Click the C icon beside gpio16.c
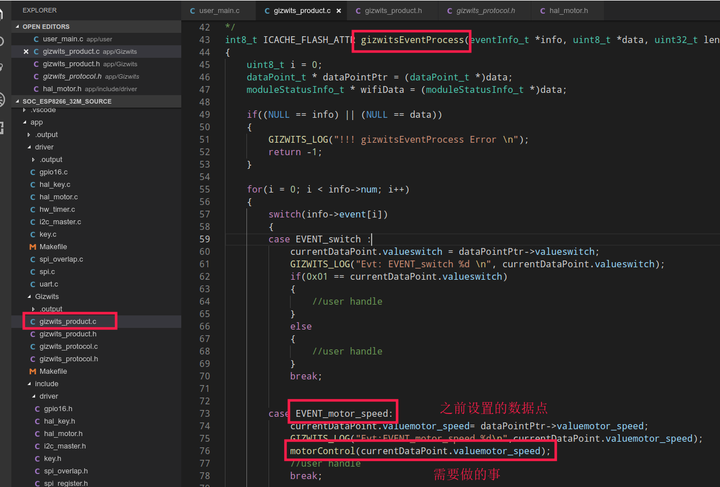720x487 pixels. point(33,172)
